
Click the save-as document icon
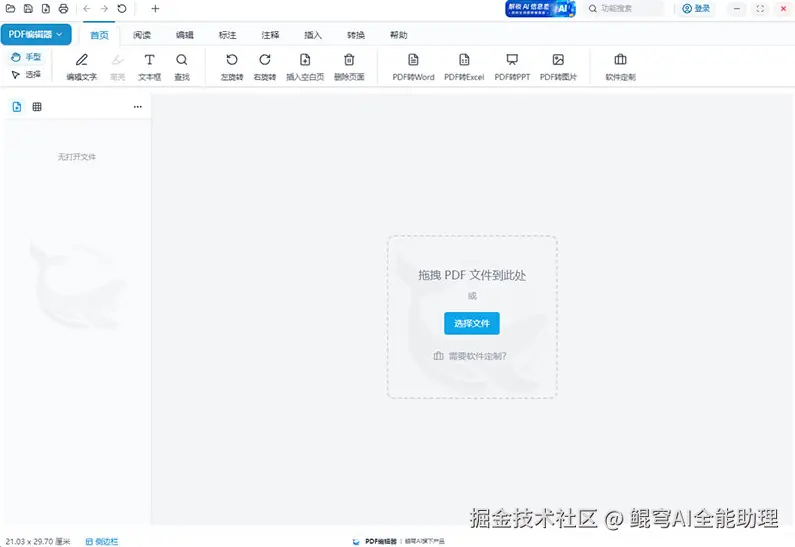pyautogui.click(x=46, y=9)
